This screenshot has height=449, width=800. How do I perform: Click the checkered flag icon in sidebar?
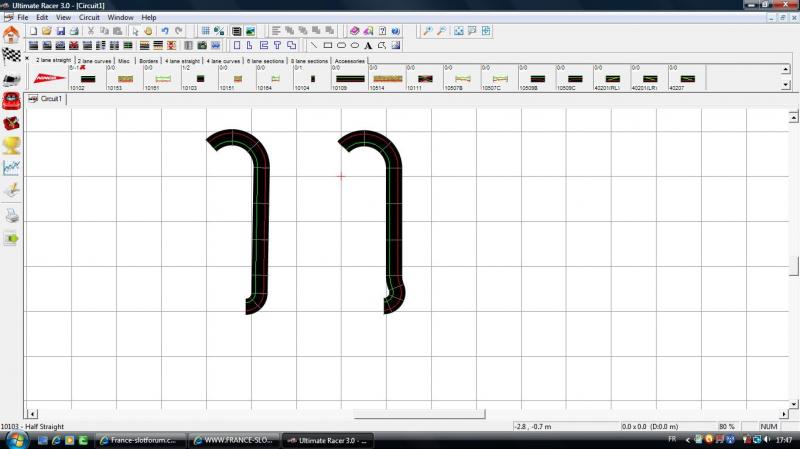(11, 56)
